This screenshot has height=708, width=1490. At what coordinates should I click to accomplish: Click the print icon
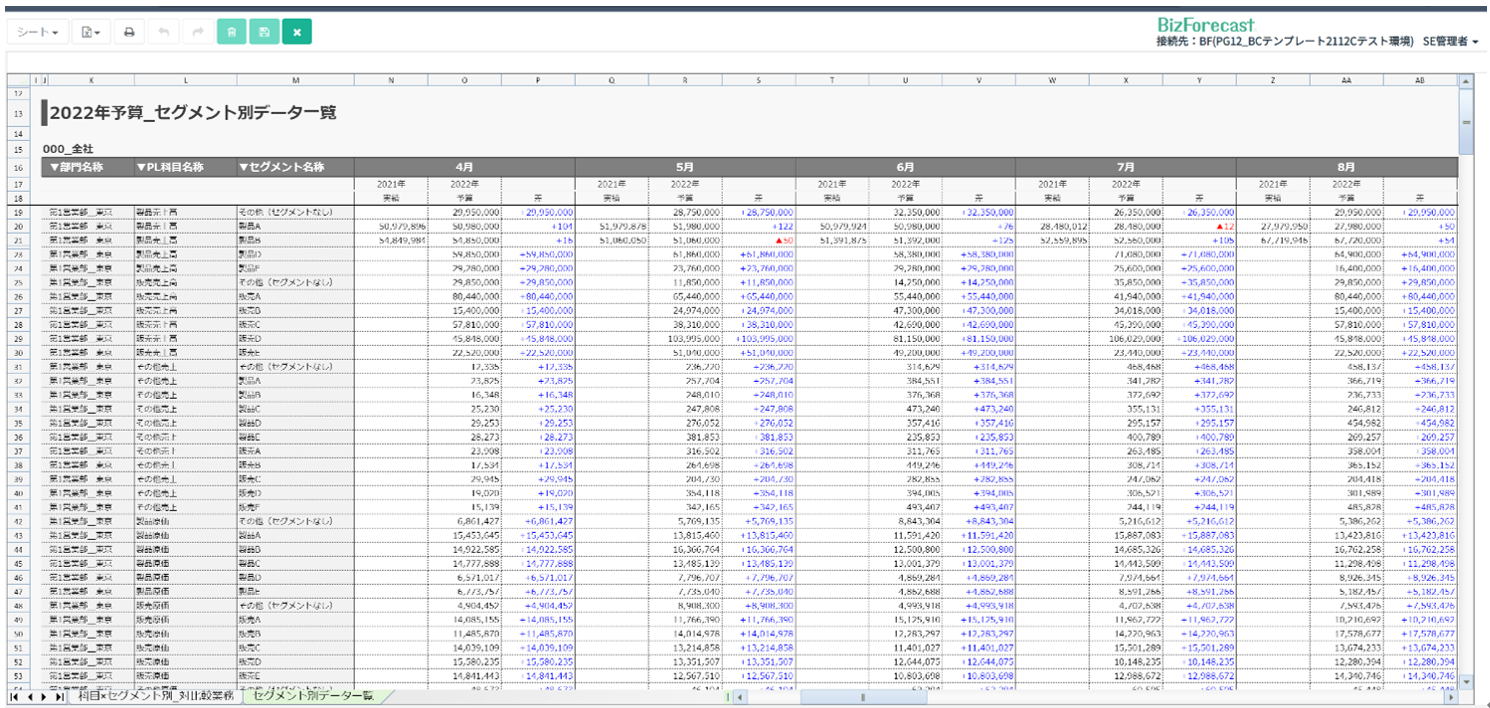click(x=129, y=32)
